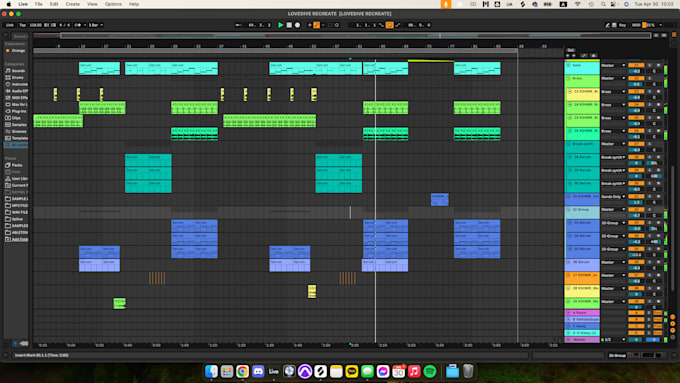Image resolution: width=680 pixels, height=383 pixels.
Task: Open the Create menu
Action: [x=72, y=4]
